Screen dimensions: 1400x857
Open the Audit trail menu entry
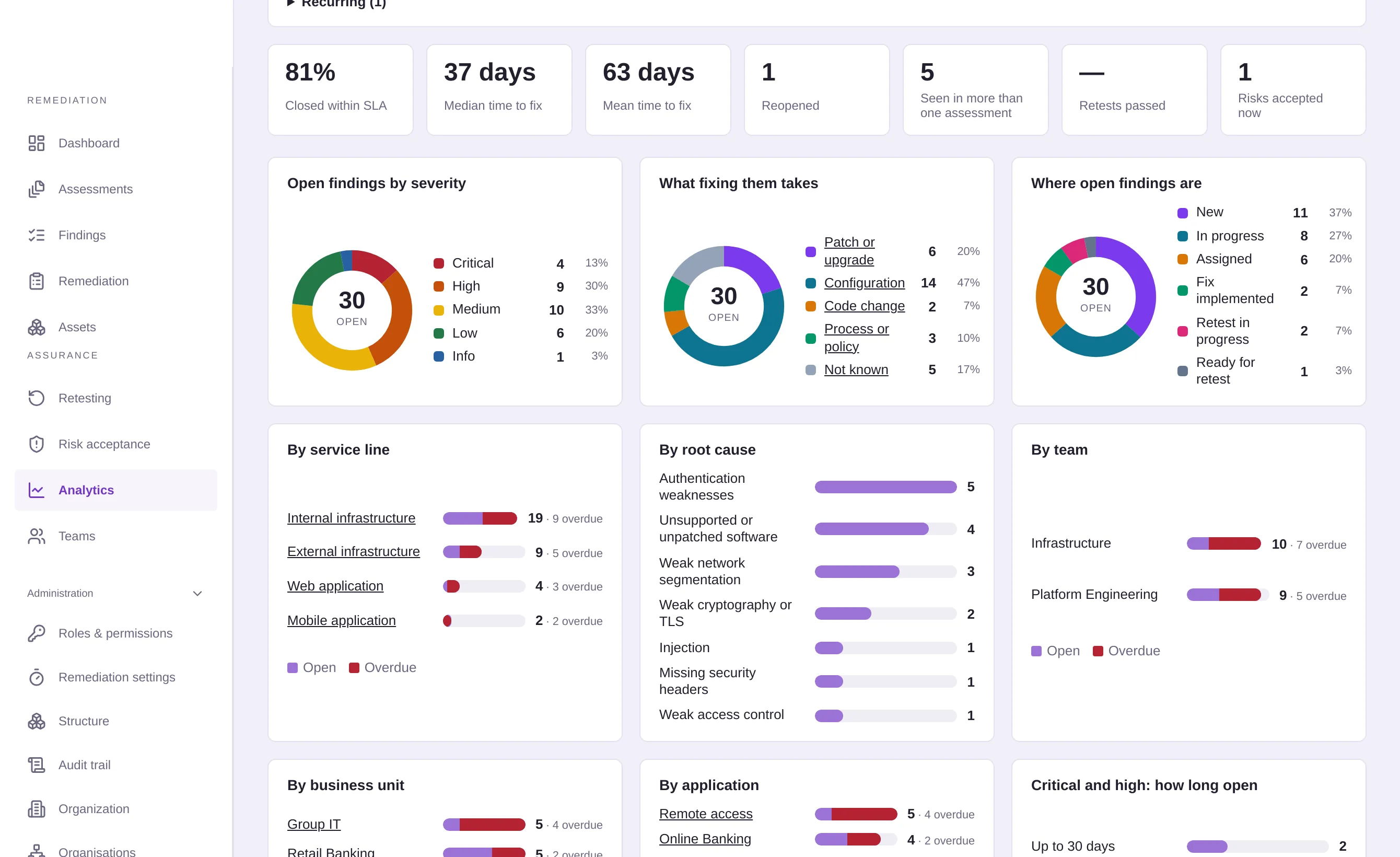[x=116, y=765]
